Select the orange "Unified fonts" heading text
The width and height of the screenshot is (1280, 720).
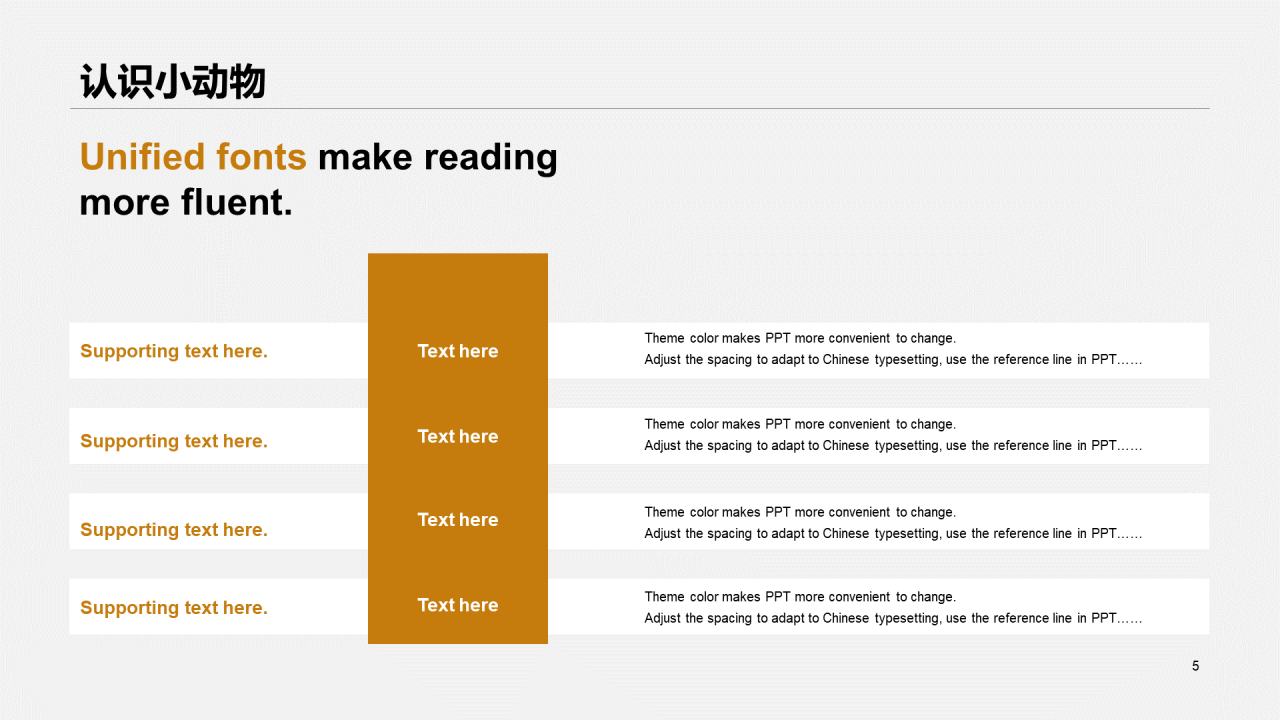[x=193, y=158]
